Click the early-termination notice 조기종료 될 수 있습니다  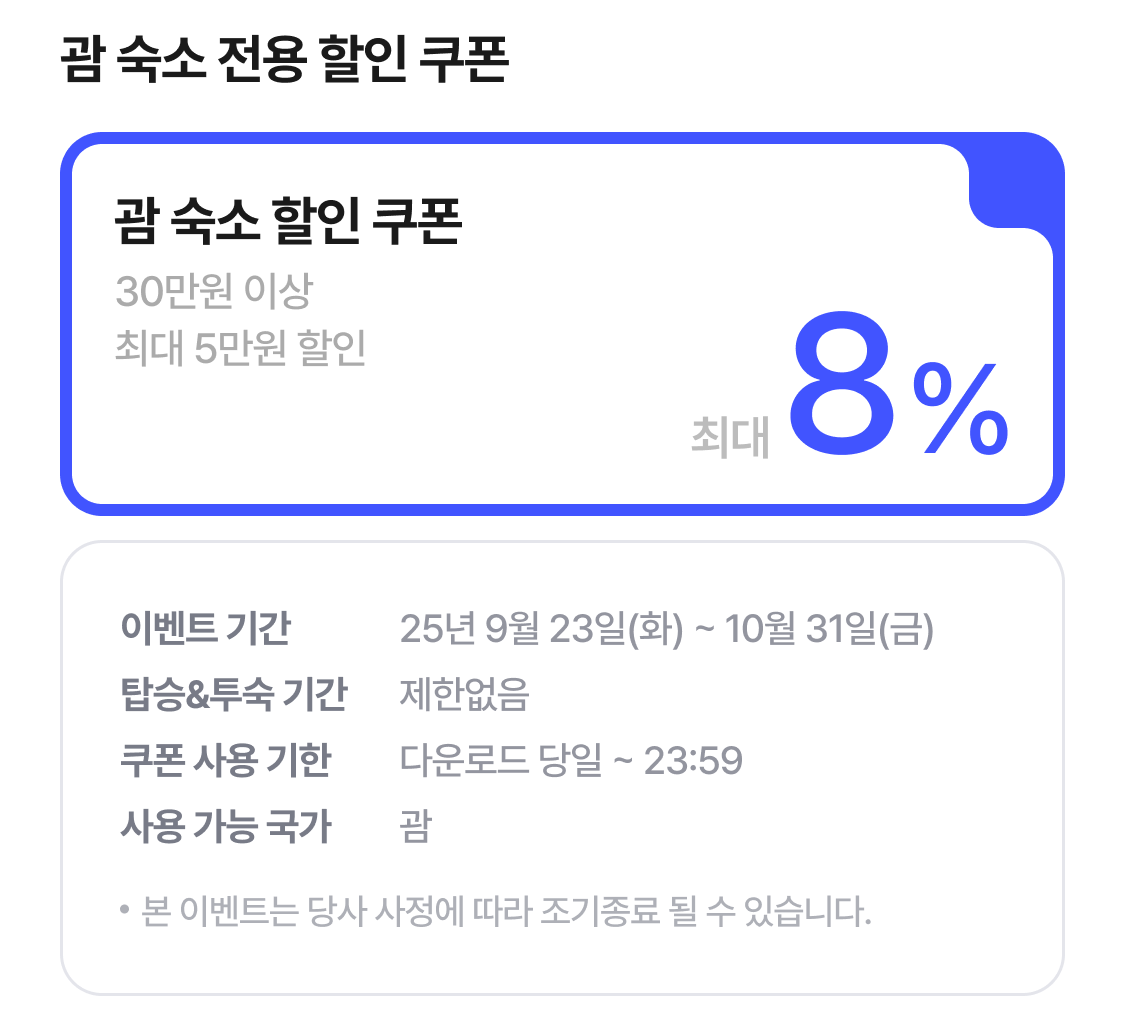(x=705, y=912)
